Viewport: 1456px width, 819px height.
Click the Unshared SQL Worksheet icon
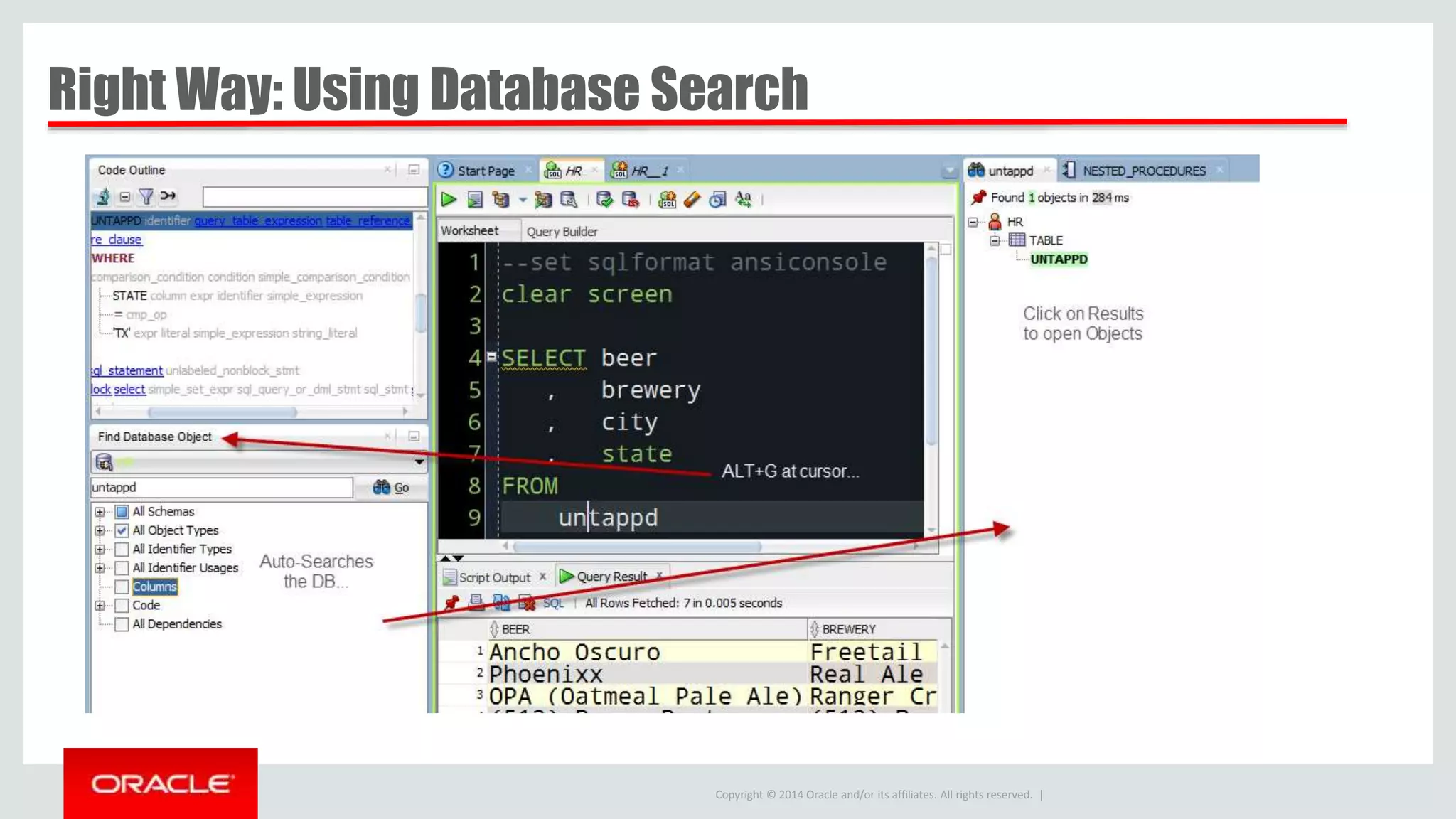click(x=667, y=200)
